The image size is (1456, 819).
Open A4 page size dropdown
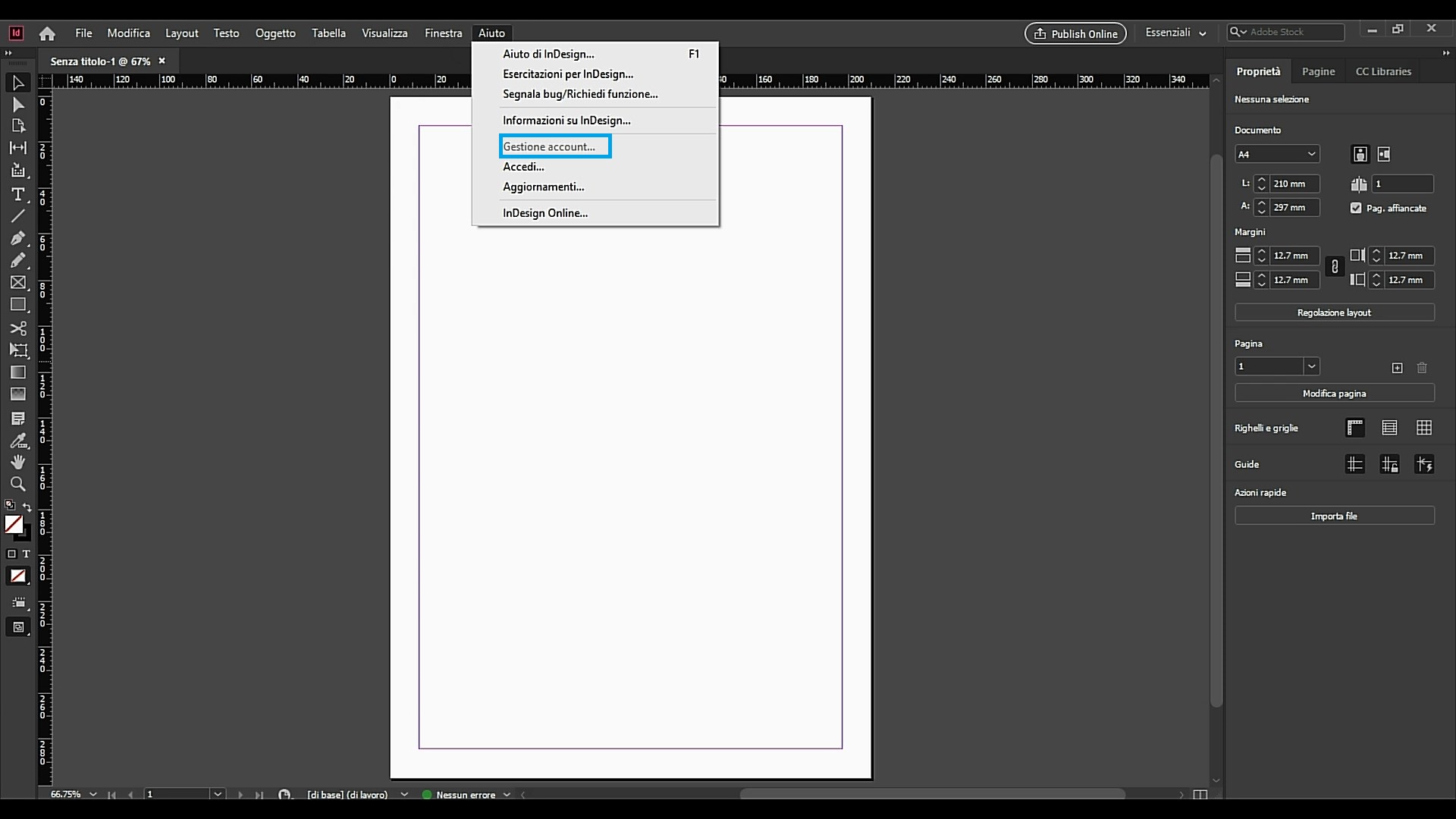click(1311, 154)
